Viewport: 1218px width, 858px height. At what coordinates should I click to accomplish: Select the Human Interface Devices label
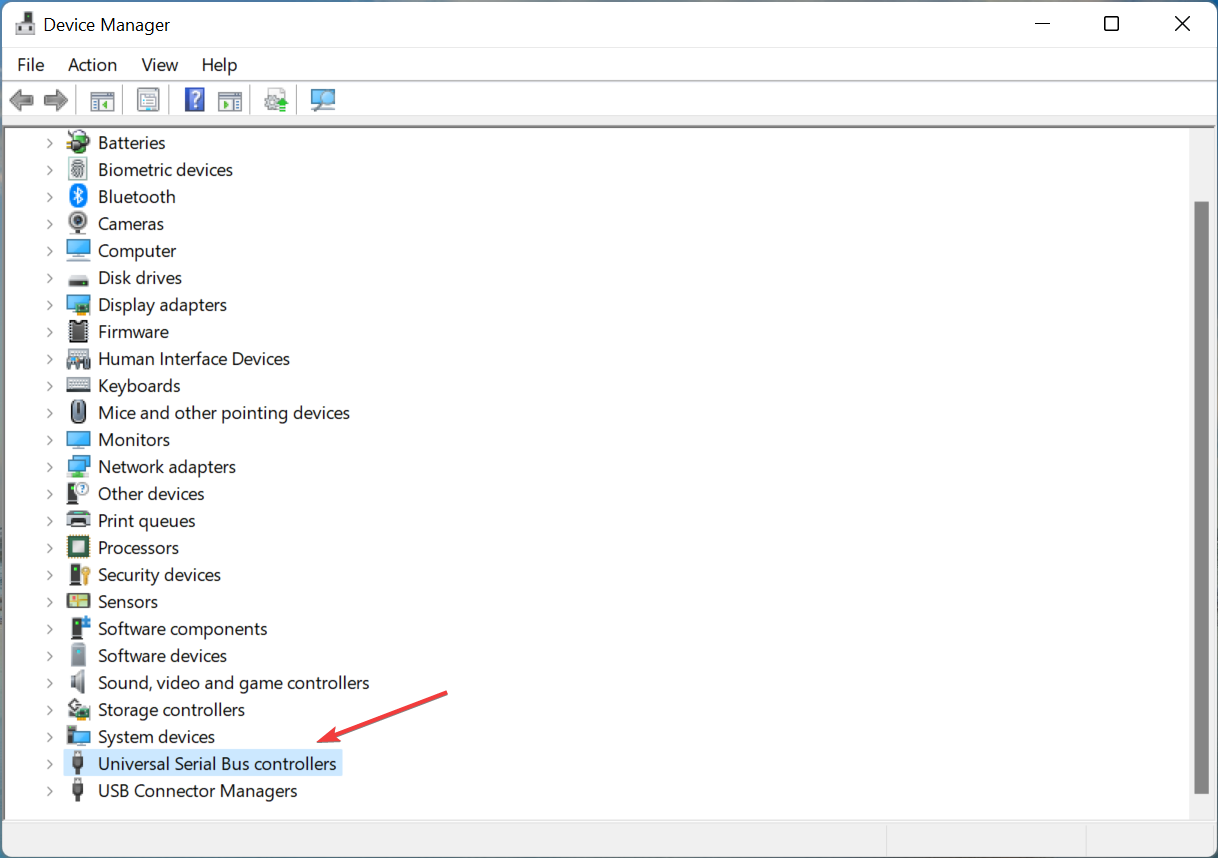pyautogui.click(x=194, y=359)
